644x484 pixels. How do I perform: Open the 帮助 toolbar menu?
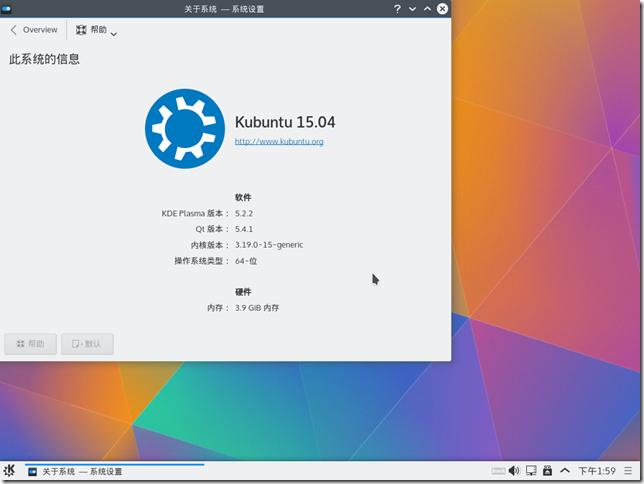pyautogui.click(x=97, y=30)
